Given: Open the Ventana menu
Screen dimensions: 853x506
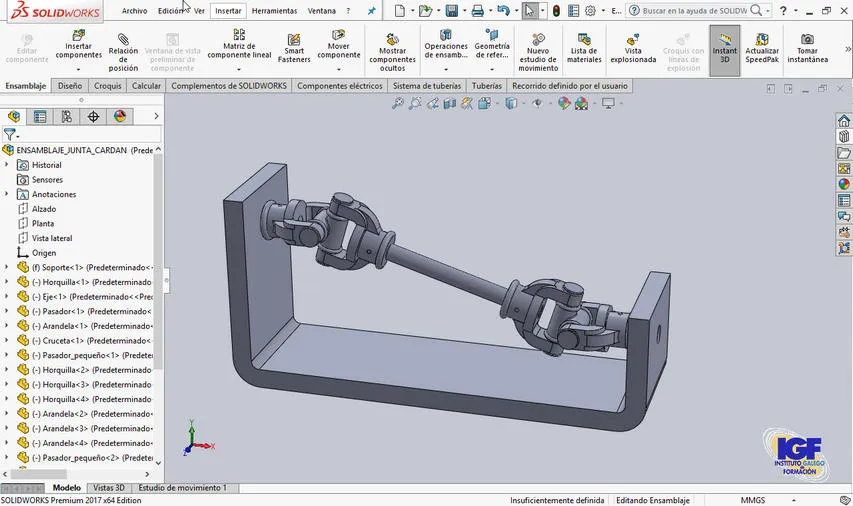Looking at the screenshot, I should [x=322, y=11].
